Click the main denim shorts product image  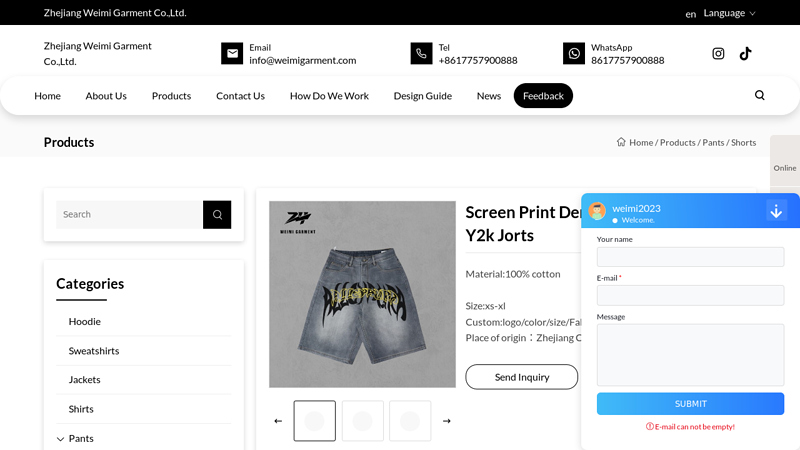point(362,294)
